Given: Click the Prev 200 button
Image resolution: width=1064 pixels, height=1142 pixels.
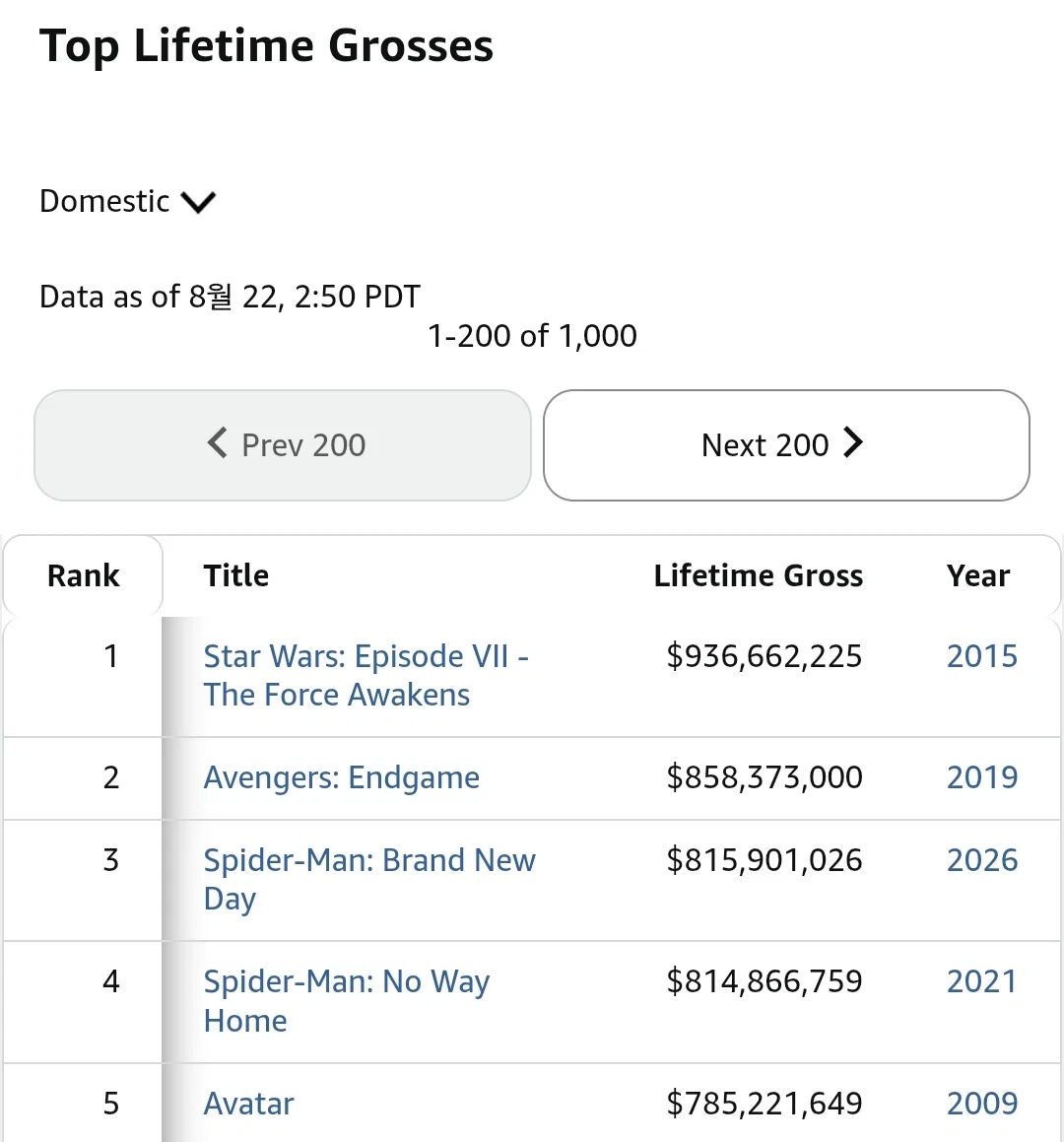Looking at the screenshot, I should (x=283, y=445).
